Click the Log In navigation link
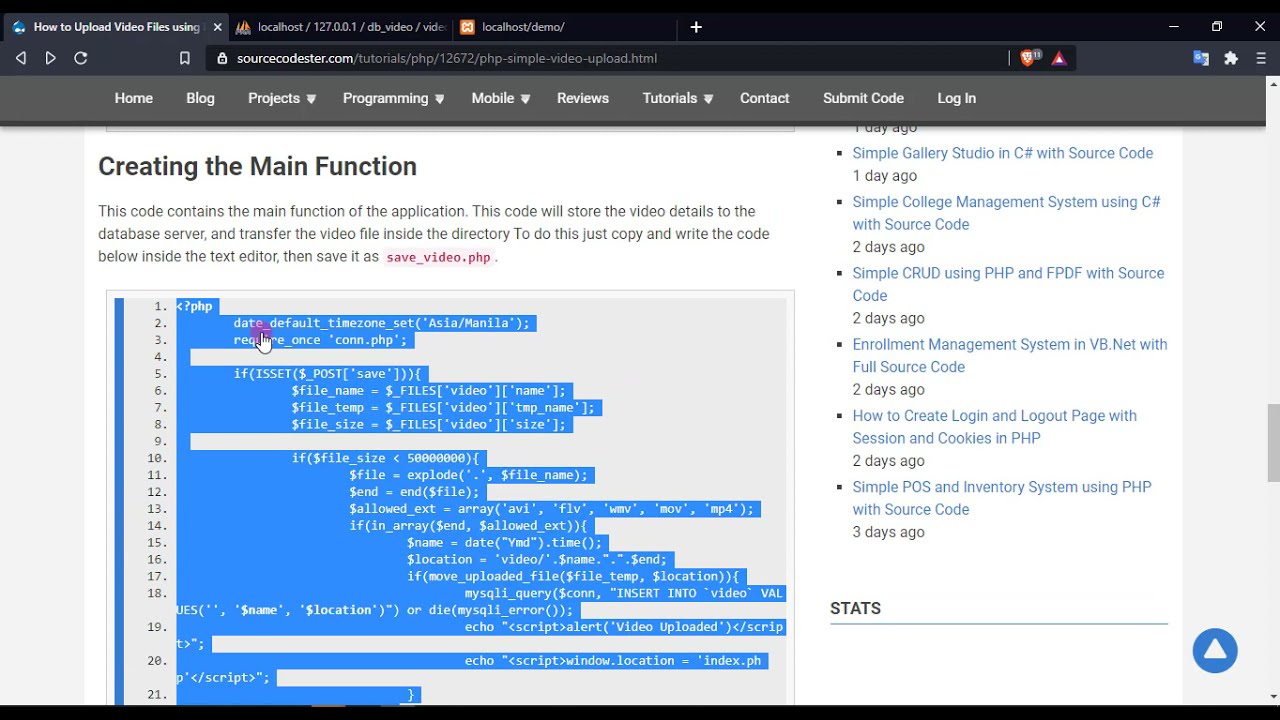This screenshot has width=1280, height=720. (956, 98)
